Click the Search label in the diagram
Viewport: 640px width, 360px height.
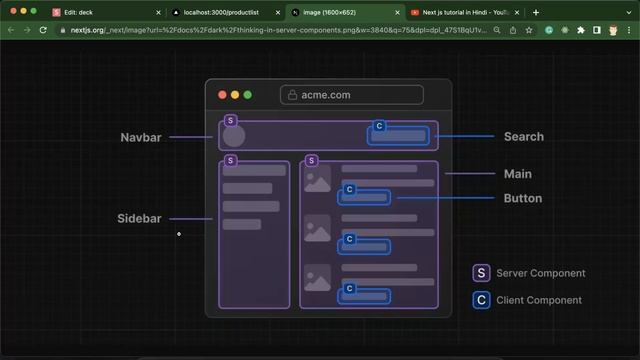pos(524,137)
